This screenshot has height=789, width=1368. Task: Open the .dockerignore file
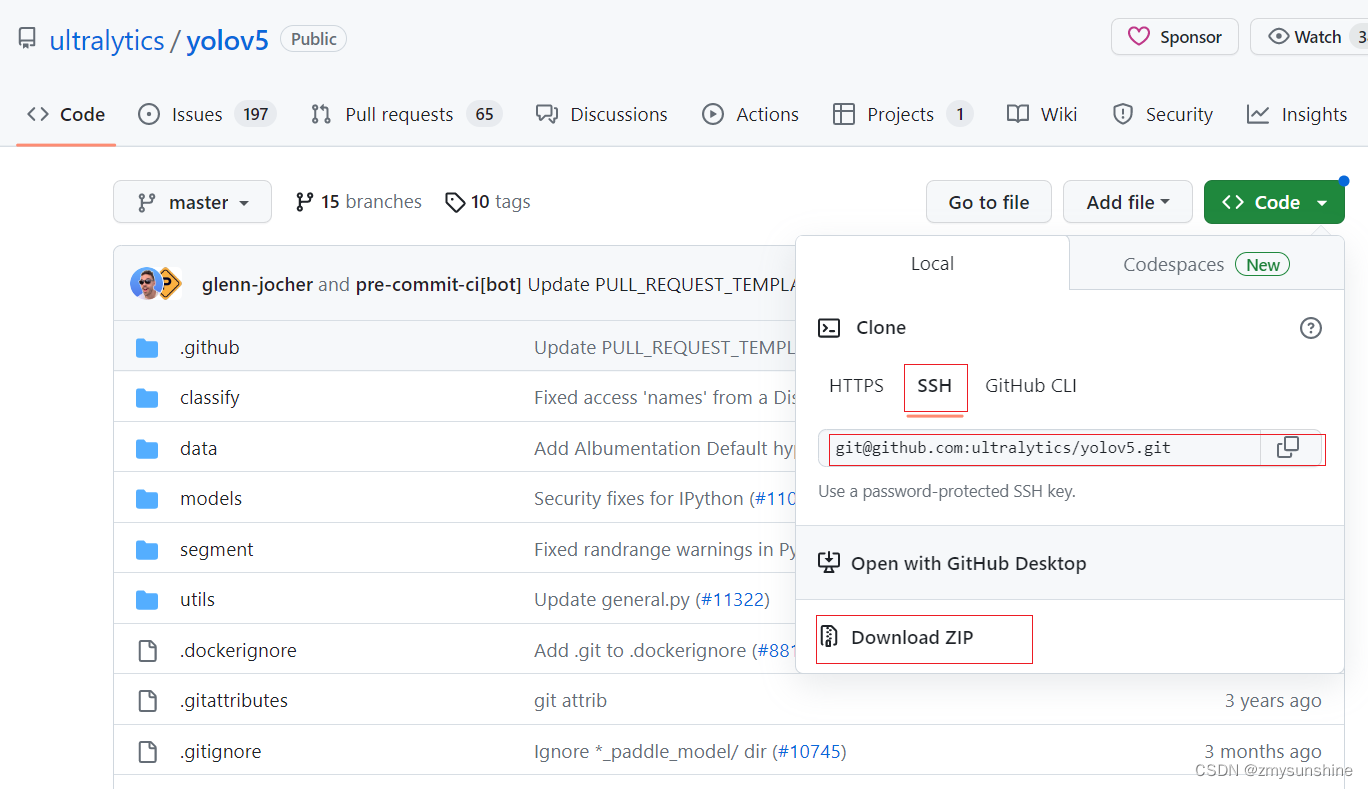[x=238, y=651]
